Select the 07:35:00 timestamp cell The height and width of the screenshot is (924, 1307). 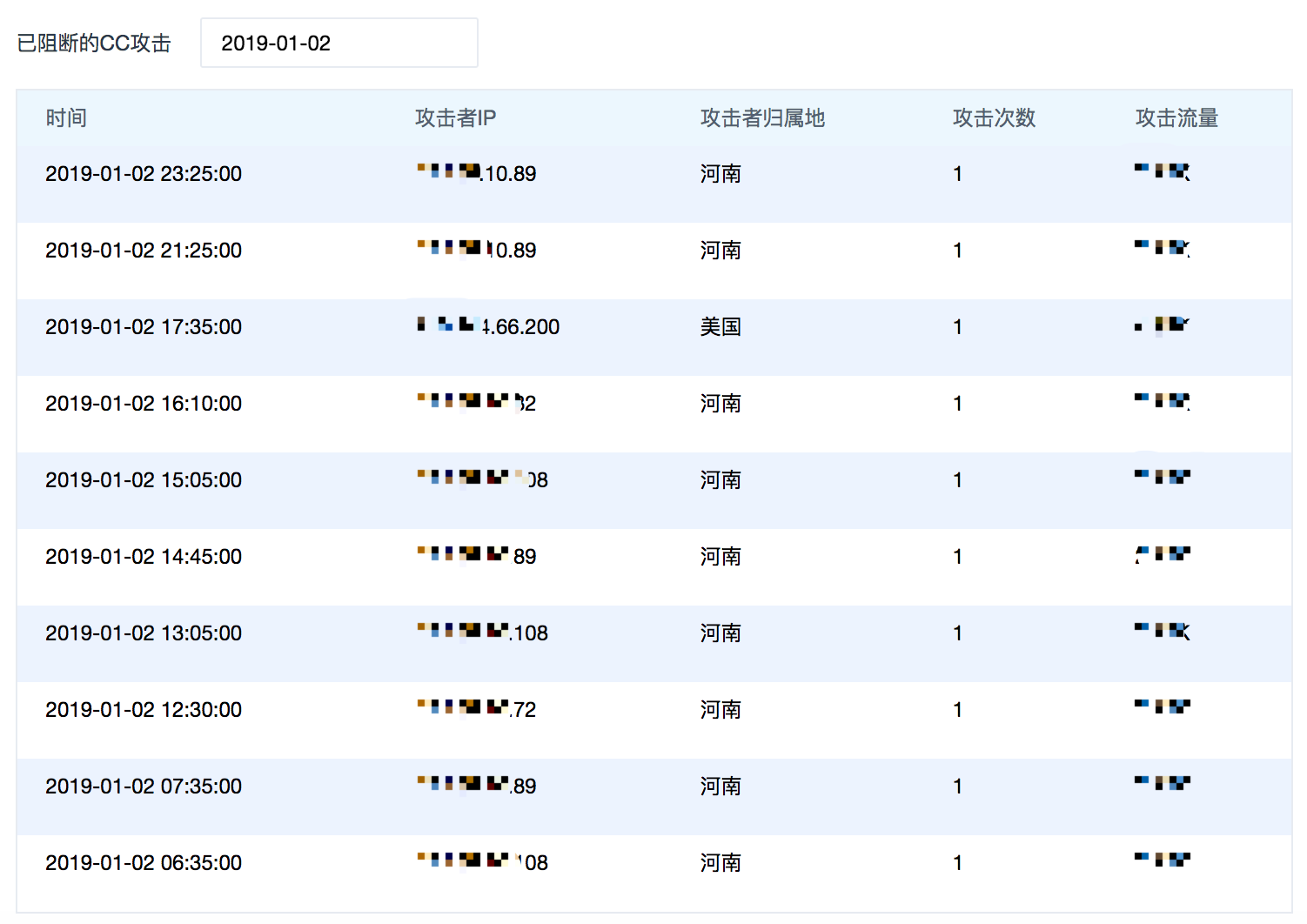(144, 787)
